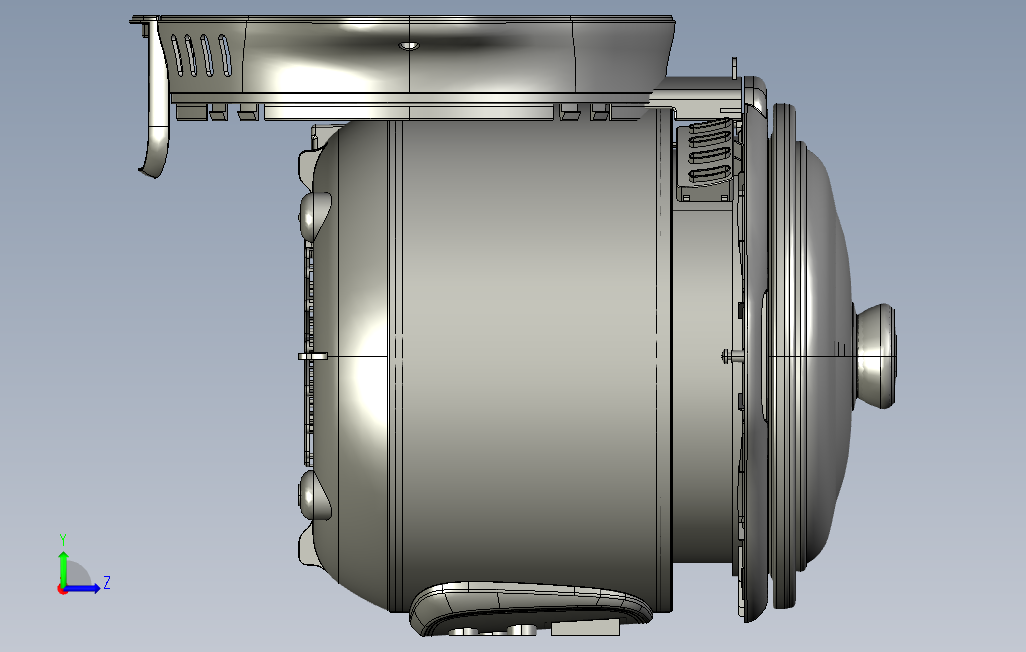The image size is (1026, 652).
Task: Click the green Y axis of the triad
Action: tap(63, 568)
